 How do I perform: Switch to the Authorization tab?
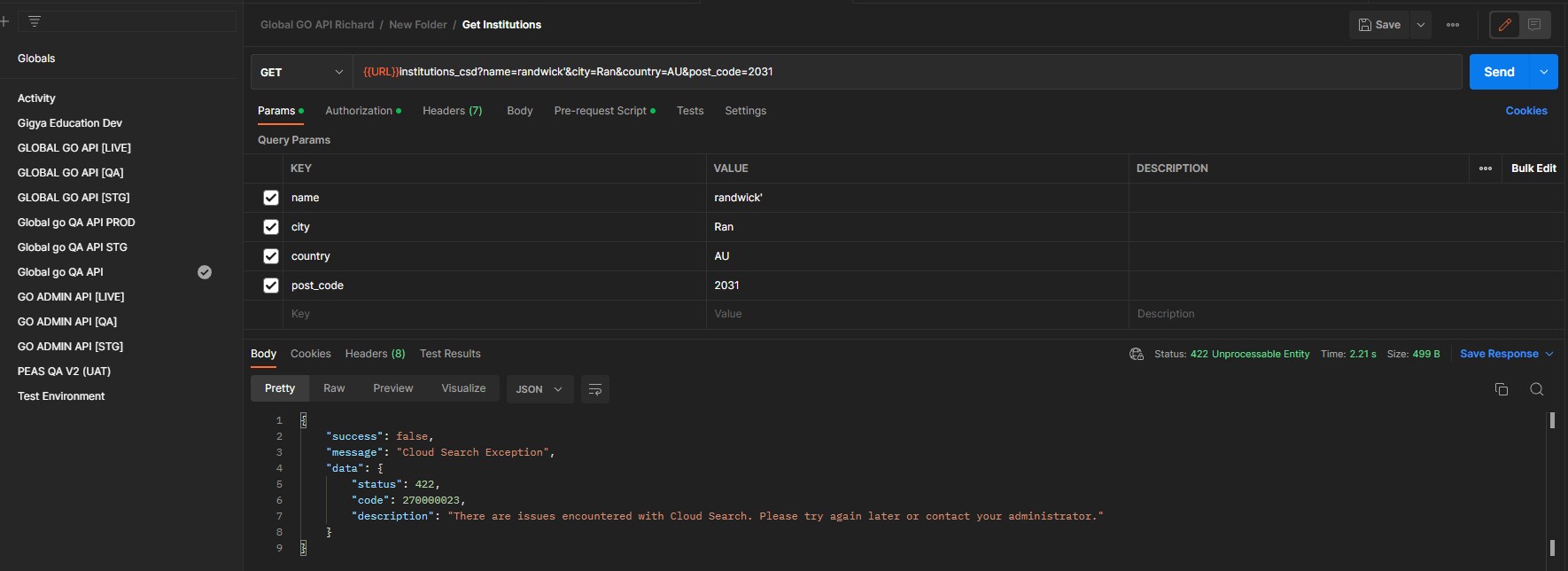(359, 111)
